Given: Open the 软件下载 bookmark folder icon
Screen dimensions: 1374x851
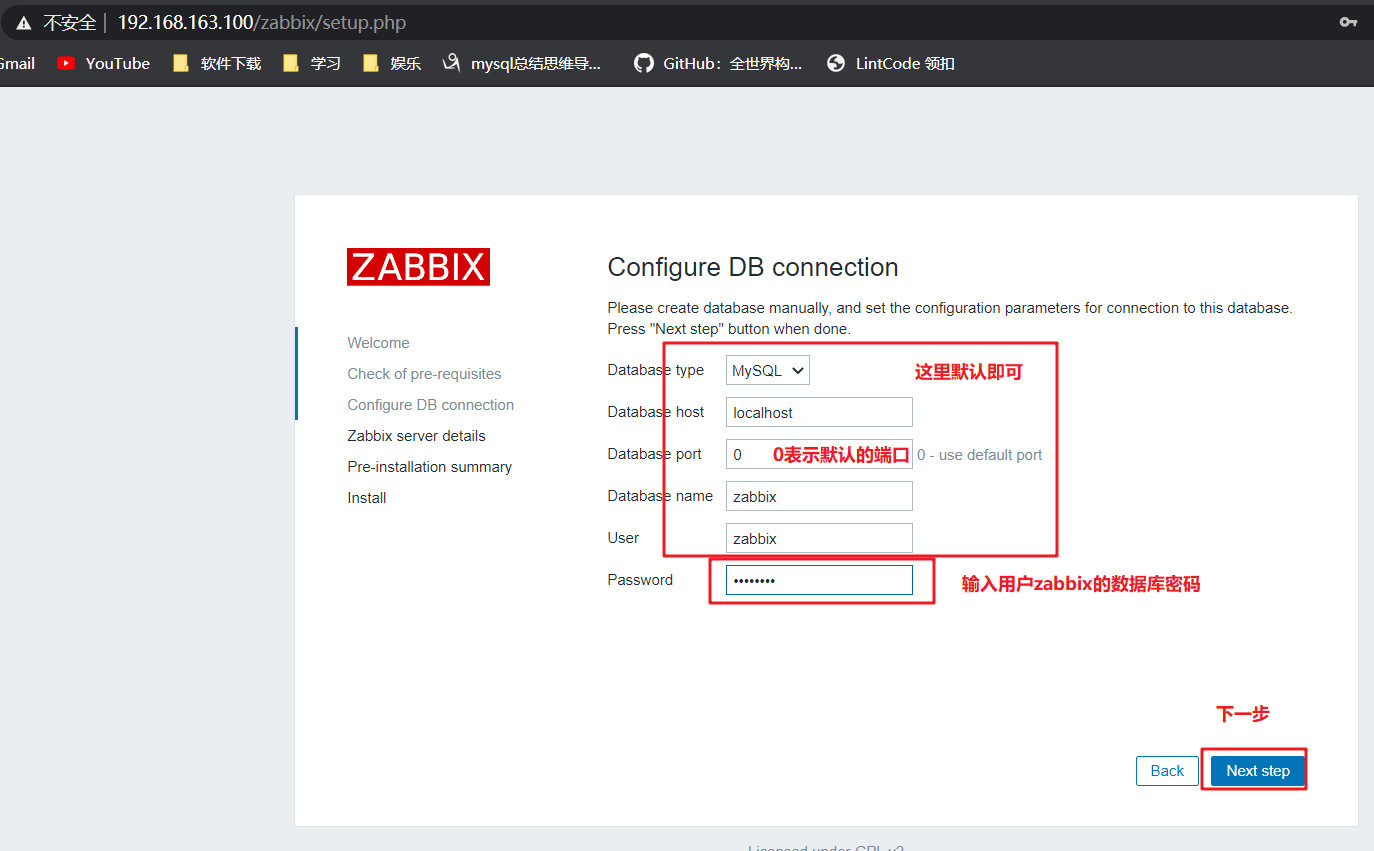Looking at the screenshot, I should (x=180, y=62).
